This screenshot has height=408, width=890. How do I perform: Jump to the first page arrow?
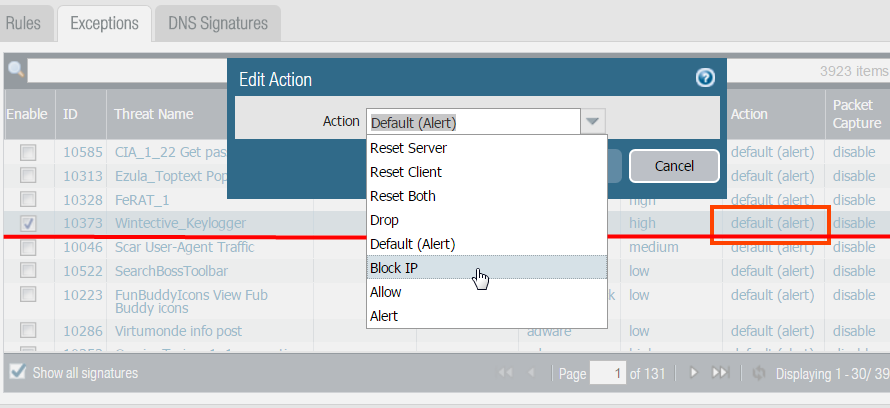tap(506, 373)
